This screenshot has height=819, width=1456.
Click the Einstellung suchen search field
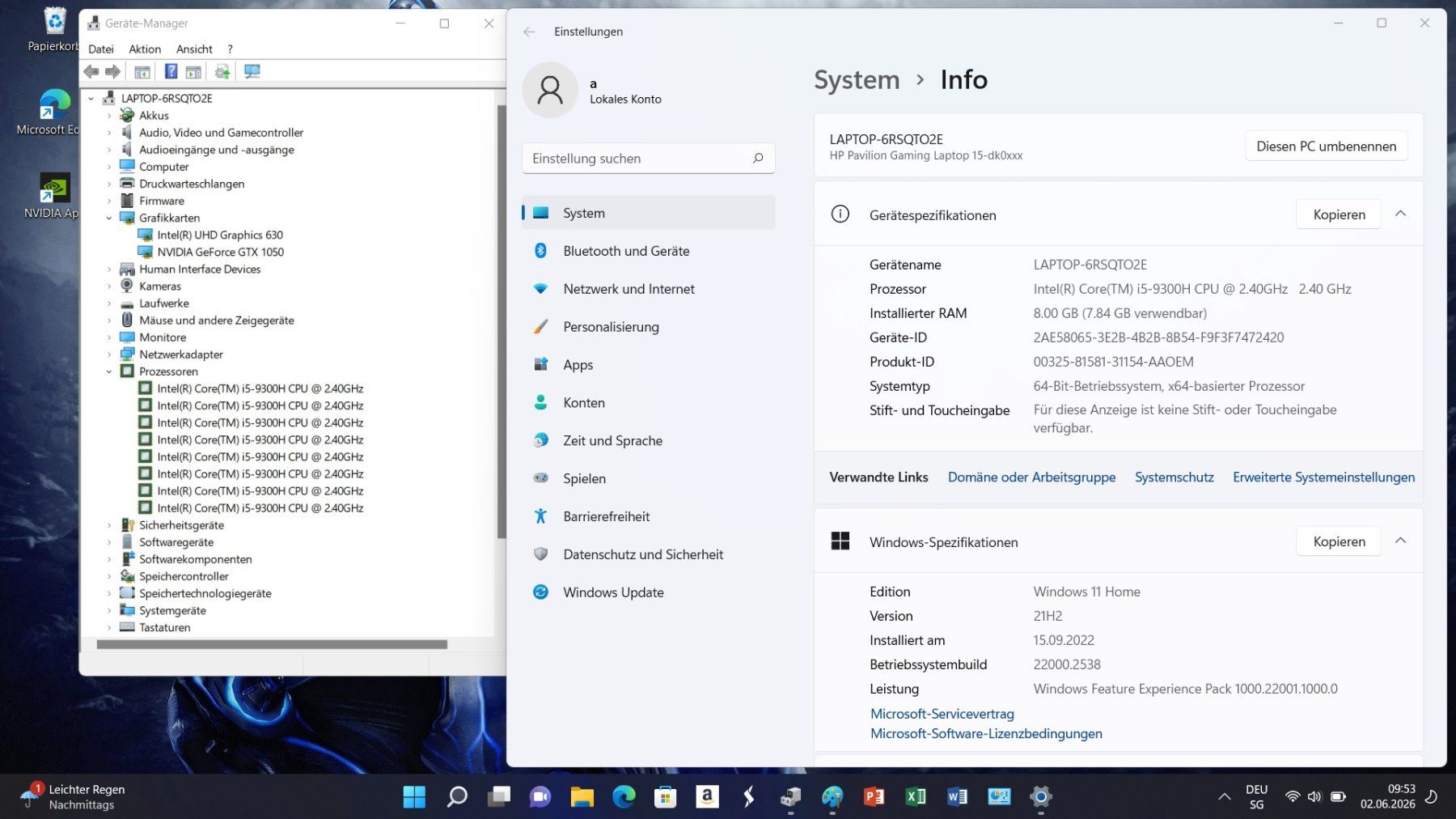(648, 159)
